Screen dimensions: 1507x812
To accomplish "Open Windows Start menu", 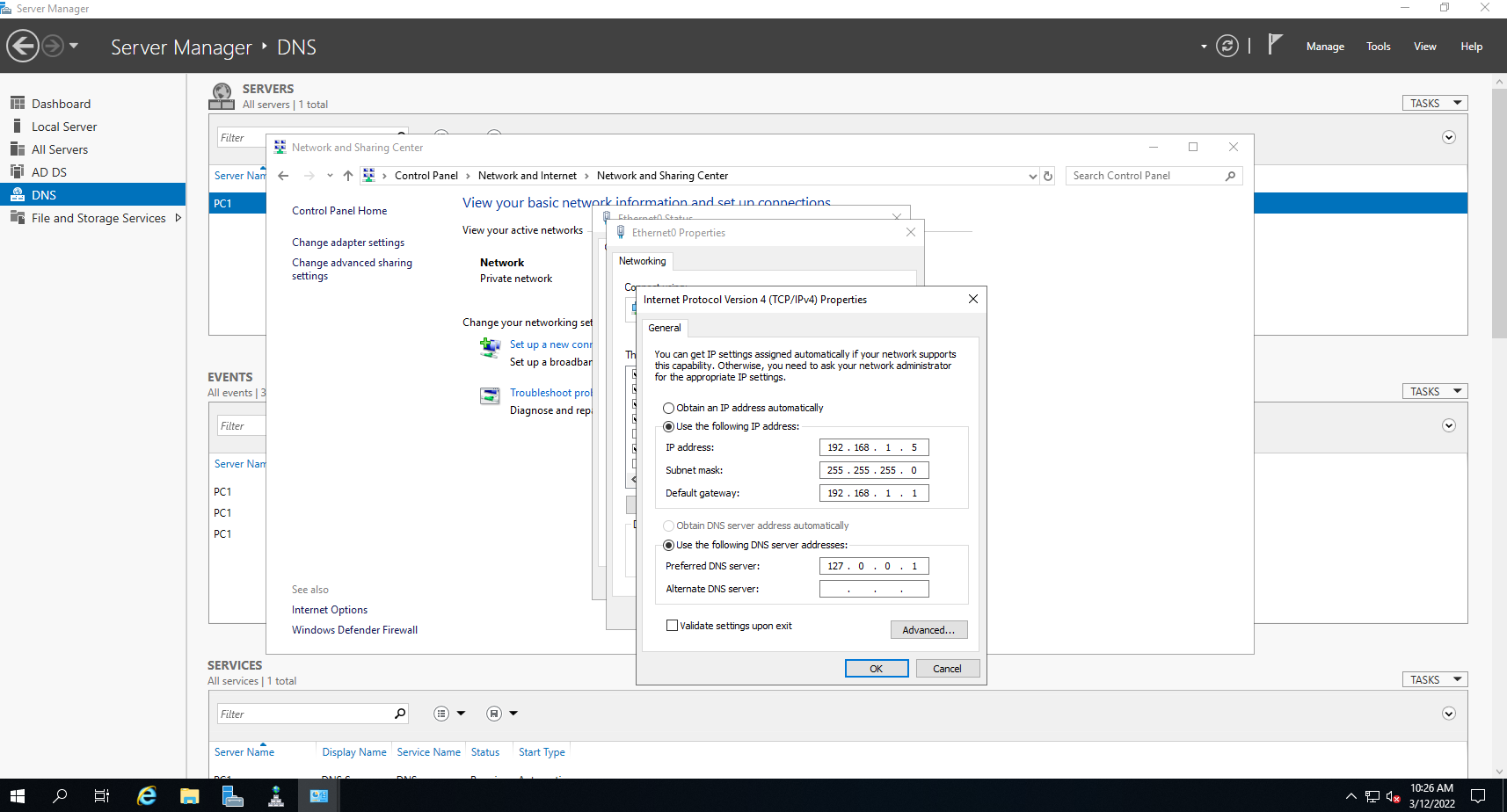I will point(18,796).
